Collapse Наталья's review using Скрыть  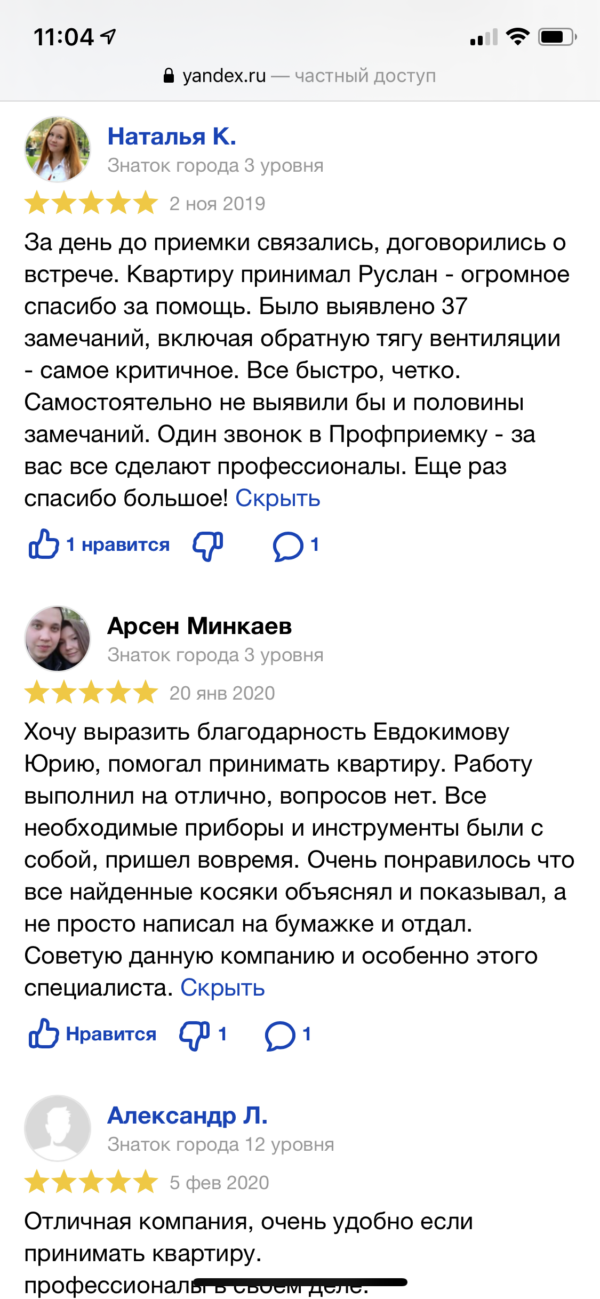coord(277,498)
